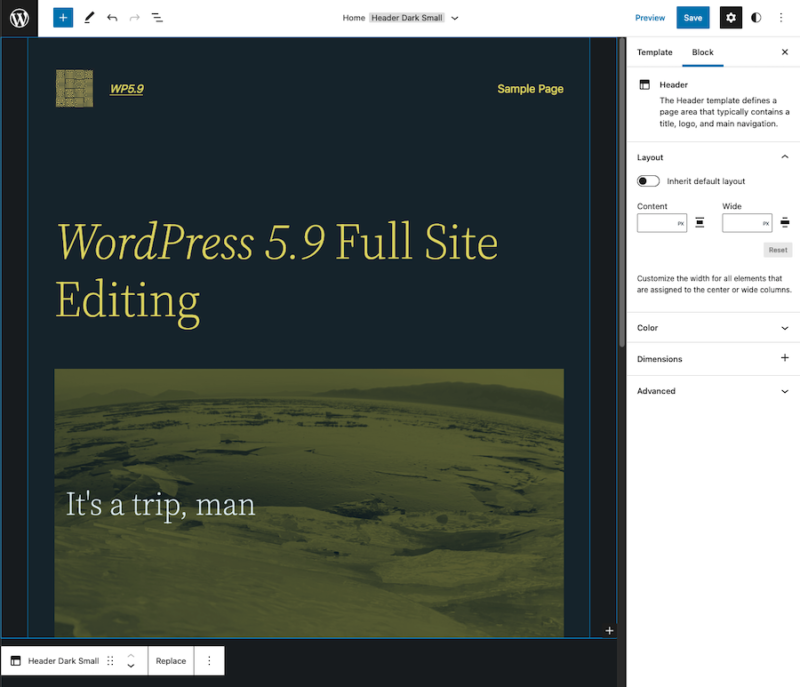800x687 pixels.
Task: Open the three-dot Options menu in top bar
Action: tap(781, 18)
